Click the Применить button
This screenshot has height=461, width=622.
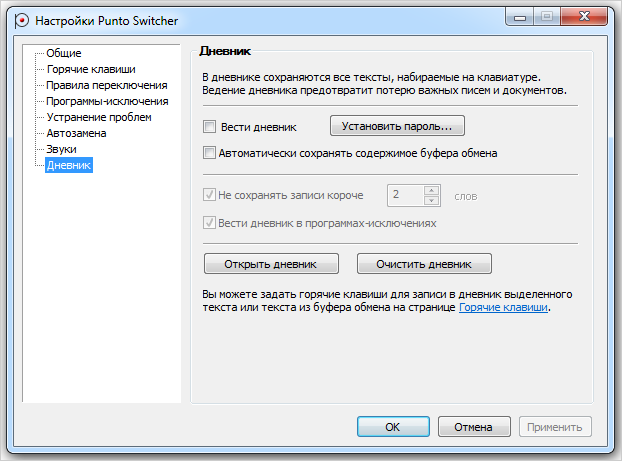(x=555, y=427)
